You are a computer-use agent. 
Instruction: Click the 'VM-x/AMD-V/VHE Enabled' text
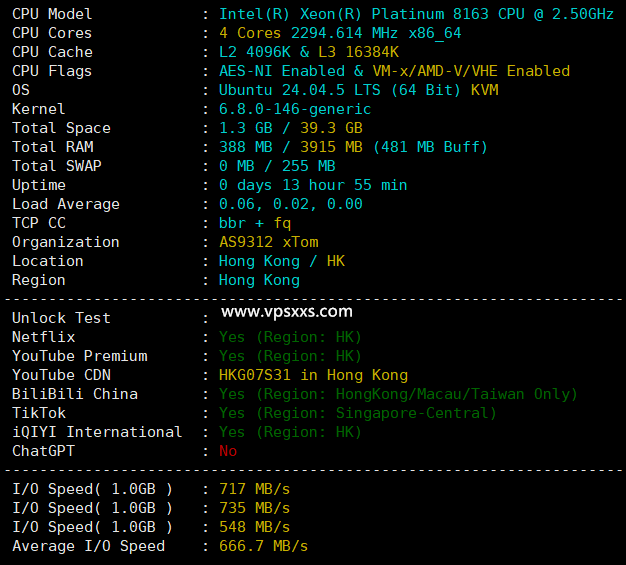[x=471, y=71]
